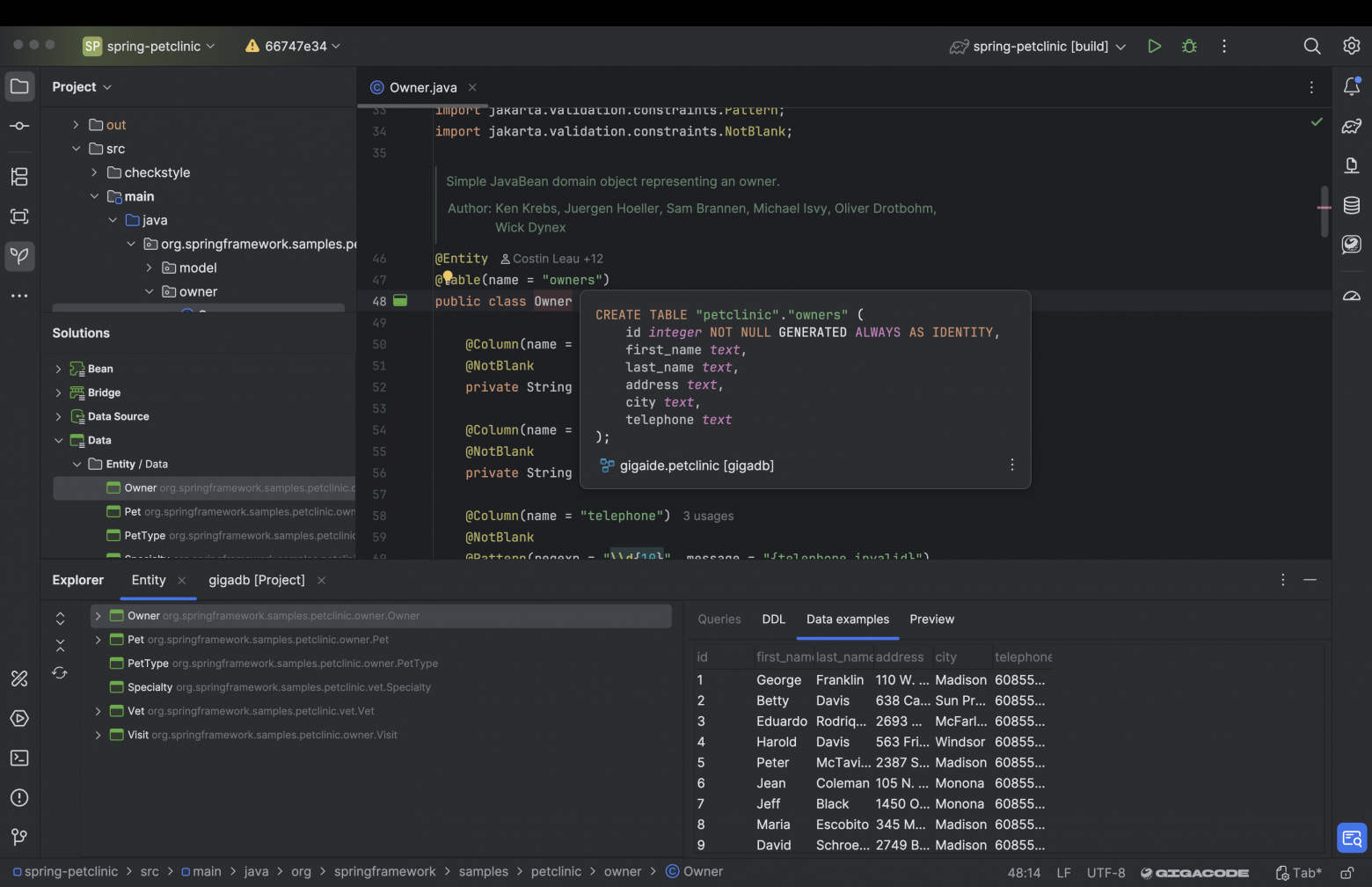
Task: Switch to the DDL tab
Action: pos(774,619)
